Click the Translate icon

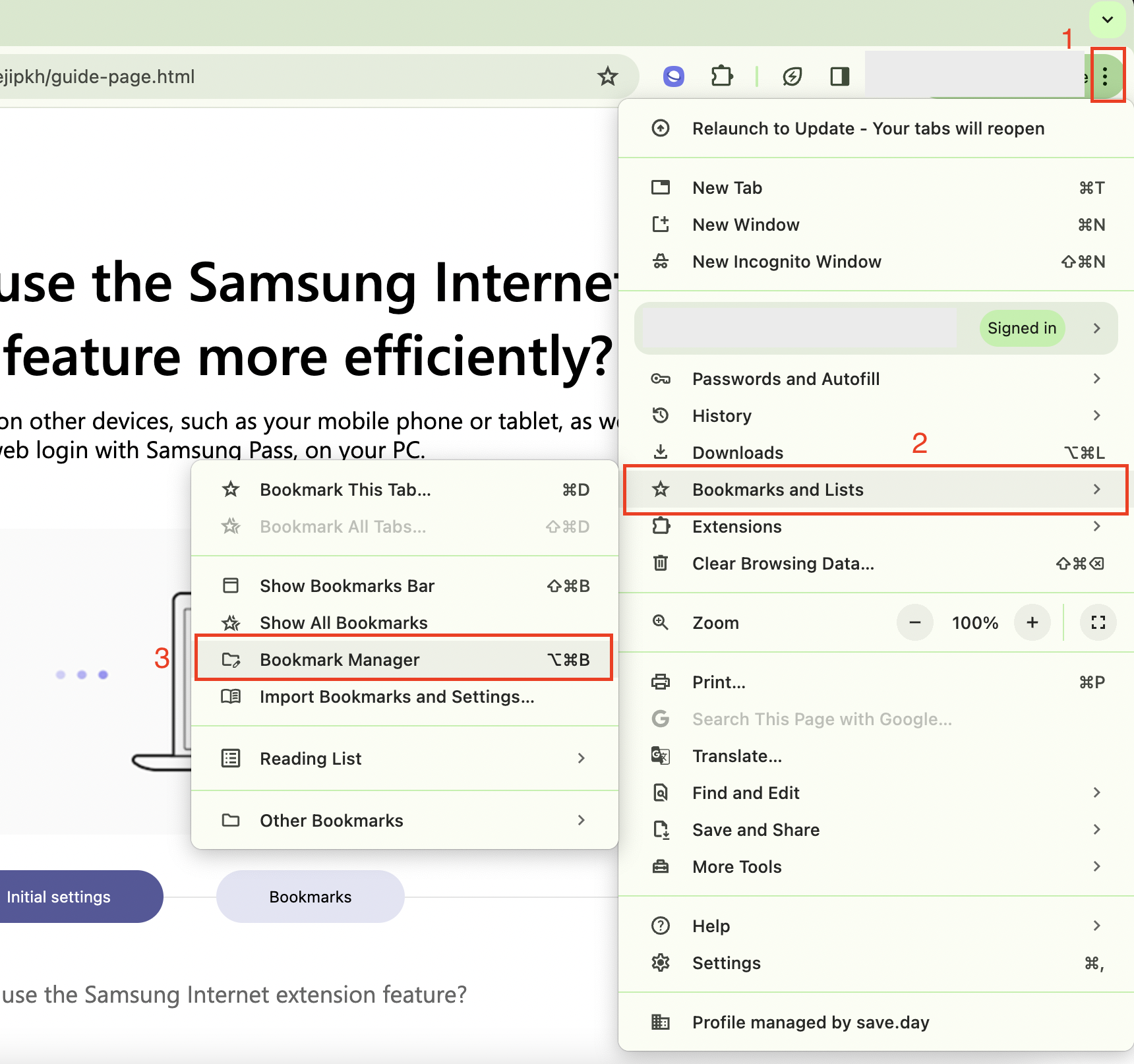pos(660,755)
